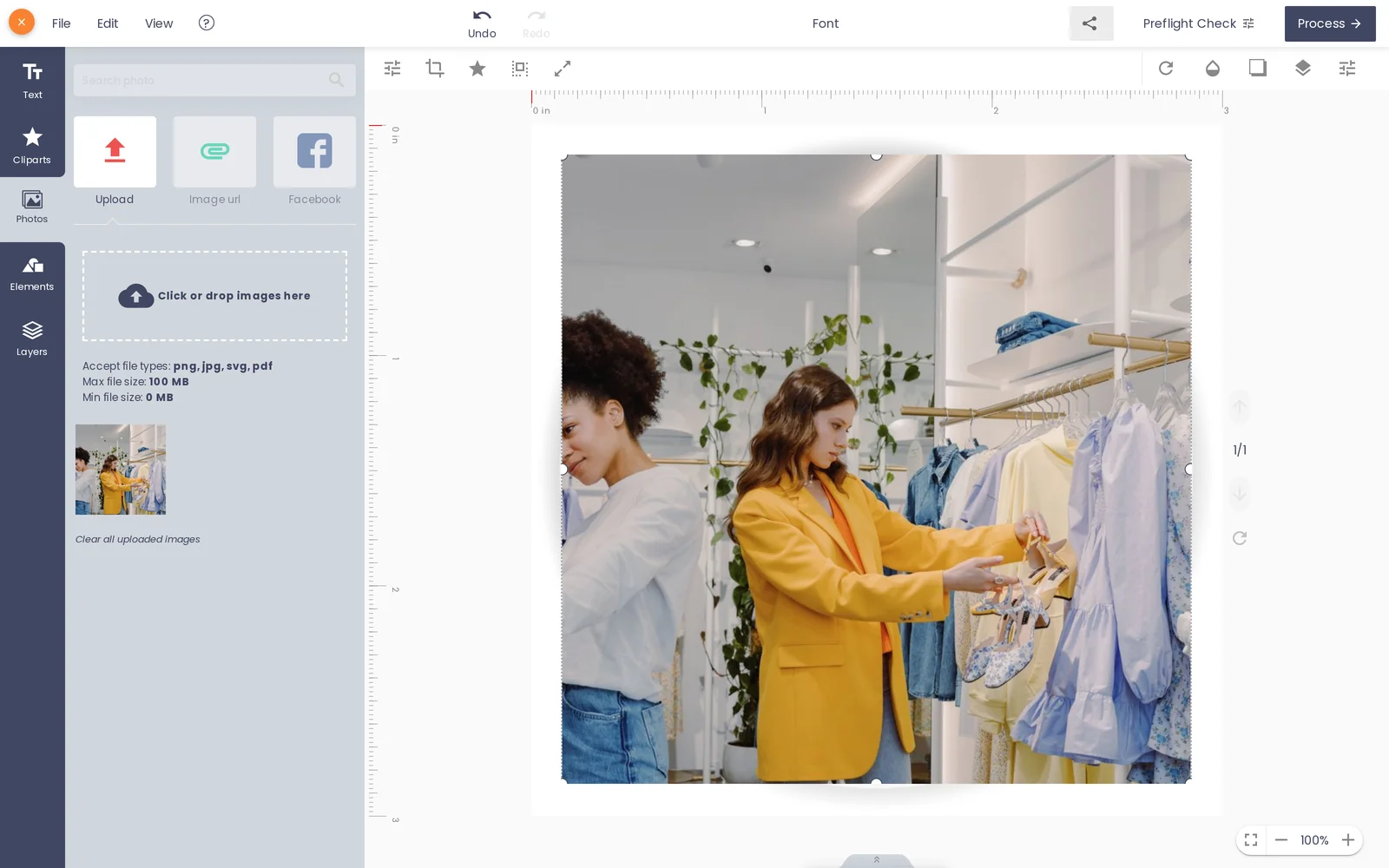Select the crop tool
Screen dimensions: 1389x868
coord(435,68)
